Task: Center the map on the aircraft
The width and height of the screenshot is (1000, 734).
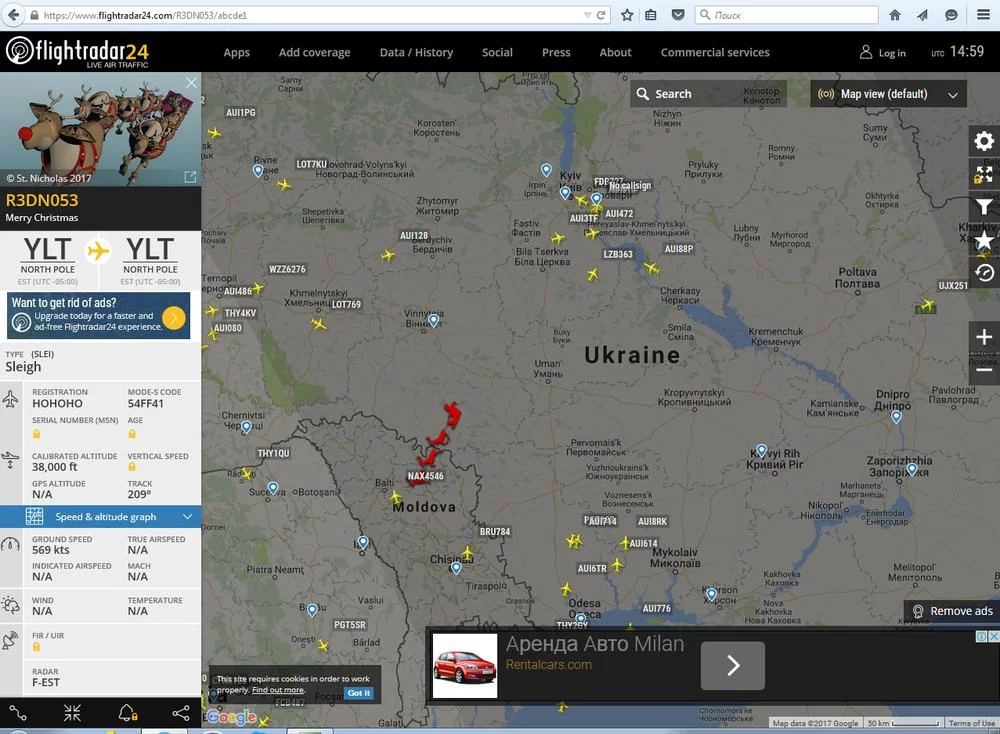Action: coord(72,713)
